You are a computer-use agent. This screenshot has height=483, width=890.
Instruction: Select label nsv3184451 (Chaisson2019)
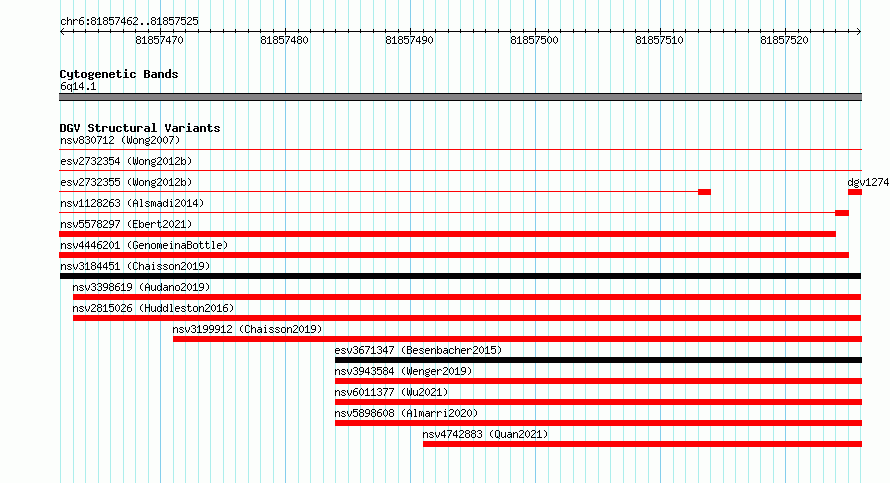click(135, 266)
